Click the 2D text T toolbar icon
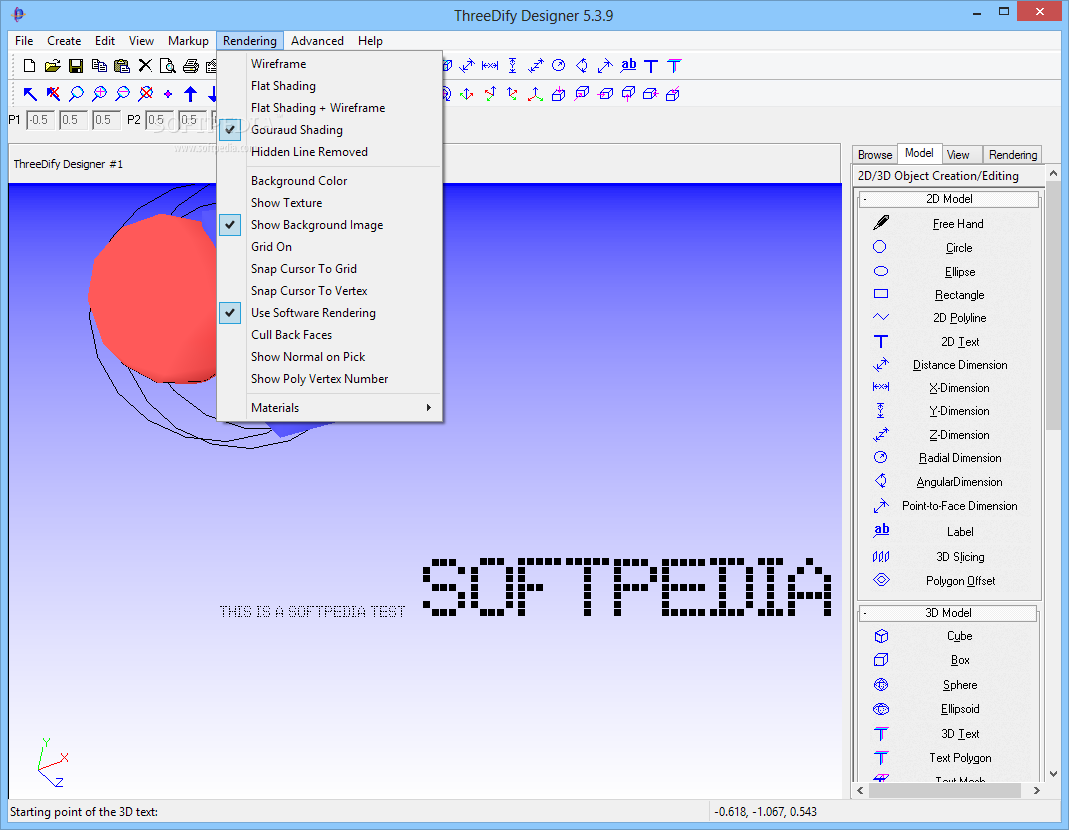This screenshot has height=830, width=1069. coord(651,65)
